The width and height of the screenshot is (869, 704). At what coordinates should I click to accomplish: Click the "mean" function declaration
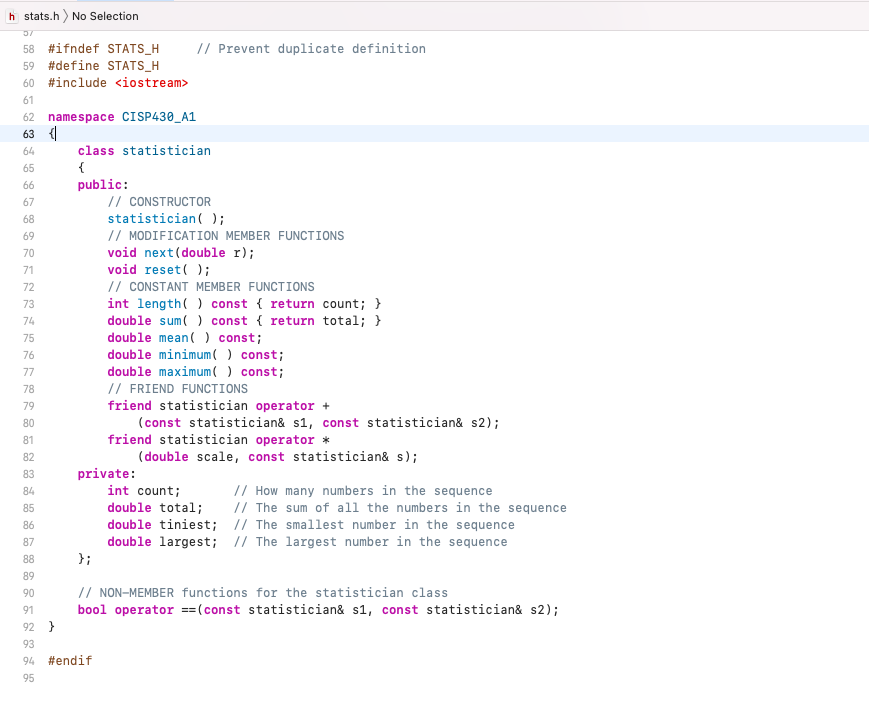[x=172, y=337]
